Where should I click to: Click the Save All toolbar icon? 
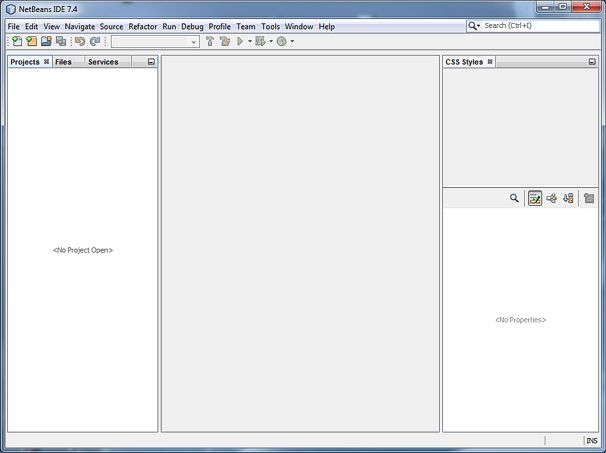click(x=61, y=41)
